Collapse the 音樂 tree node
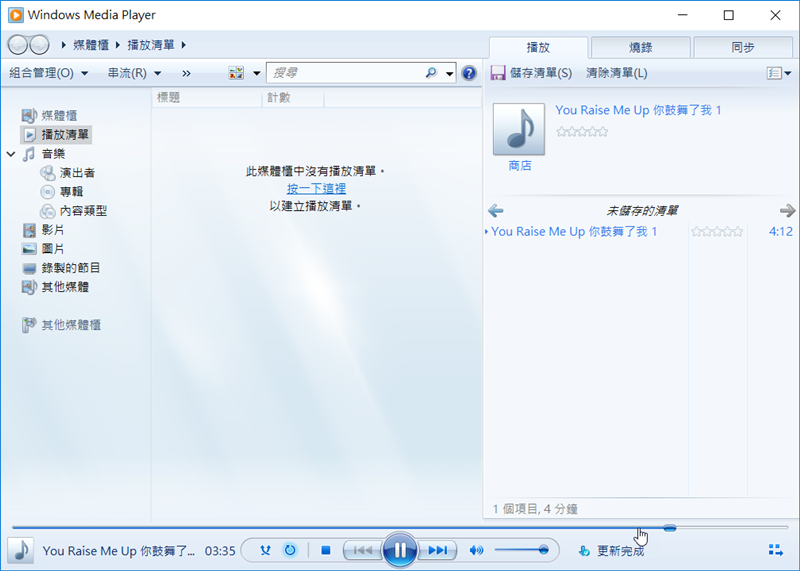 click(11, 154)
